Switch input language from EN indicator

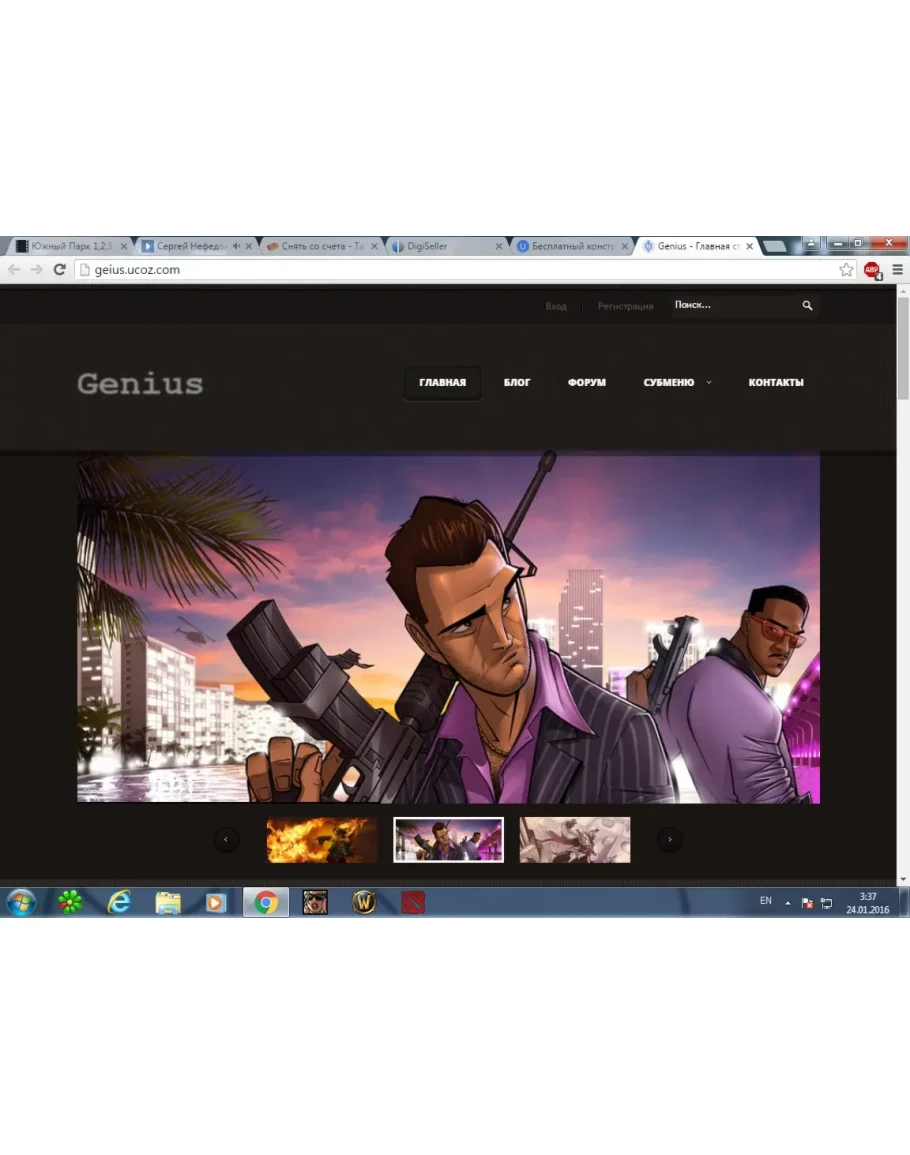[765, 901]
